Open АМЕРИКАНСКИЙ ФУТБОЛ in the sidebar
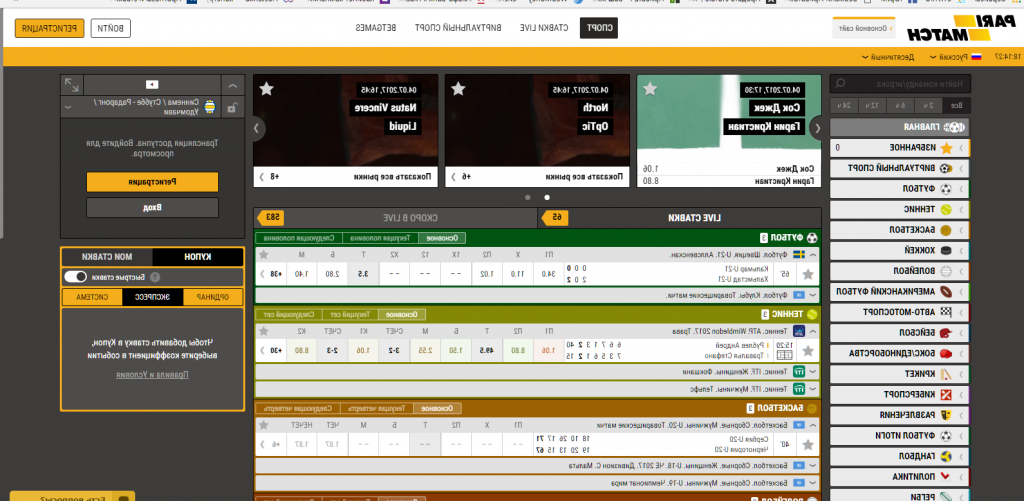Screen dimensions: 1024x501 (900, 291)
